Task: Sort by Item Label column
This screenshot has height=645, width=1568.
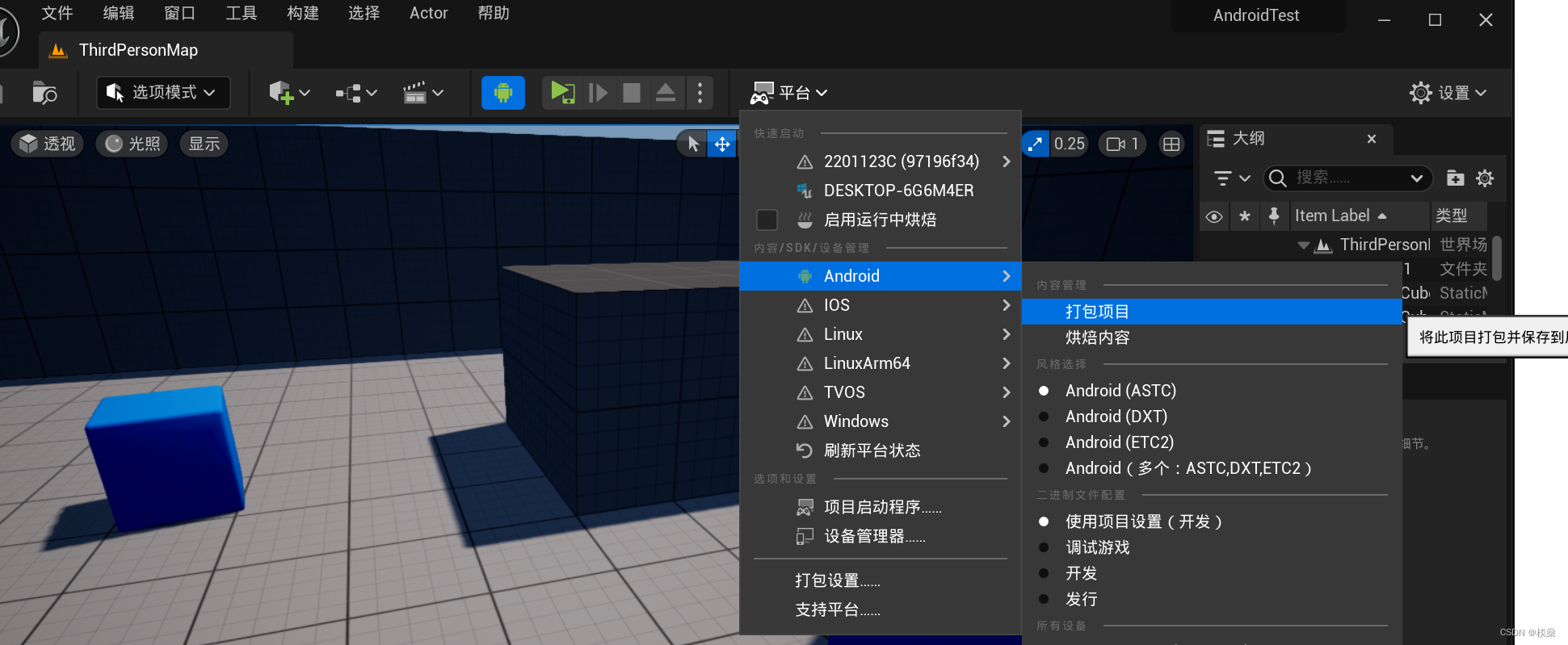Action: point(1359,216)
